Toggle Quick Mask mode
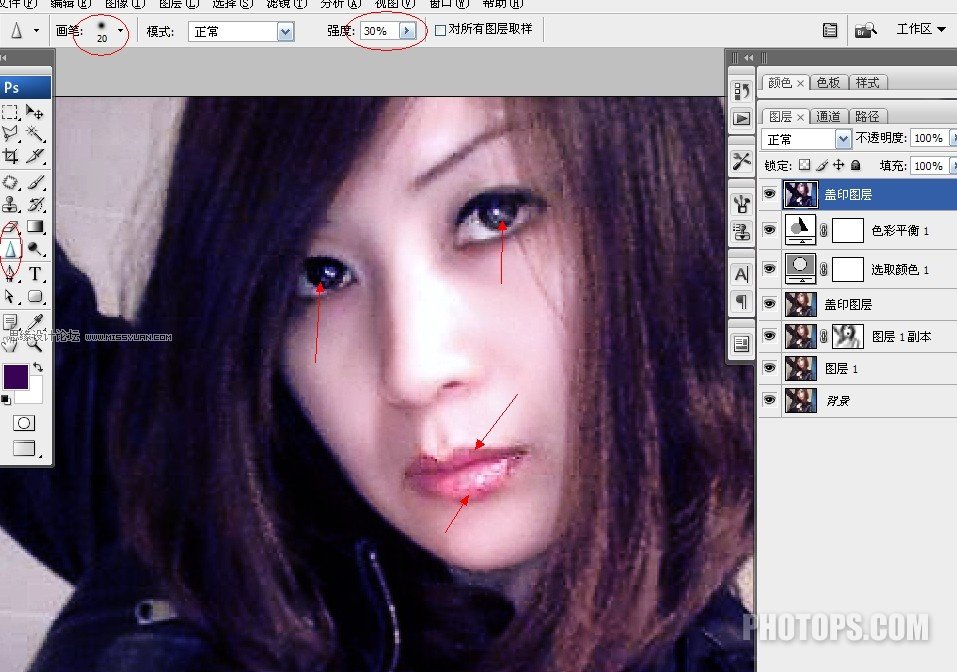The width and height of the screenshot is (957, 672). pos(24,423)
